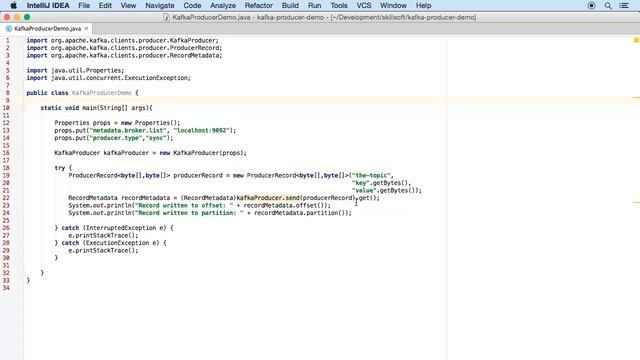Viewport: 640px width, 360px height.
Task: Open Spotlight search
Action: click(608, 5)
